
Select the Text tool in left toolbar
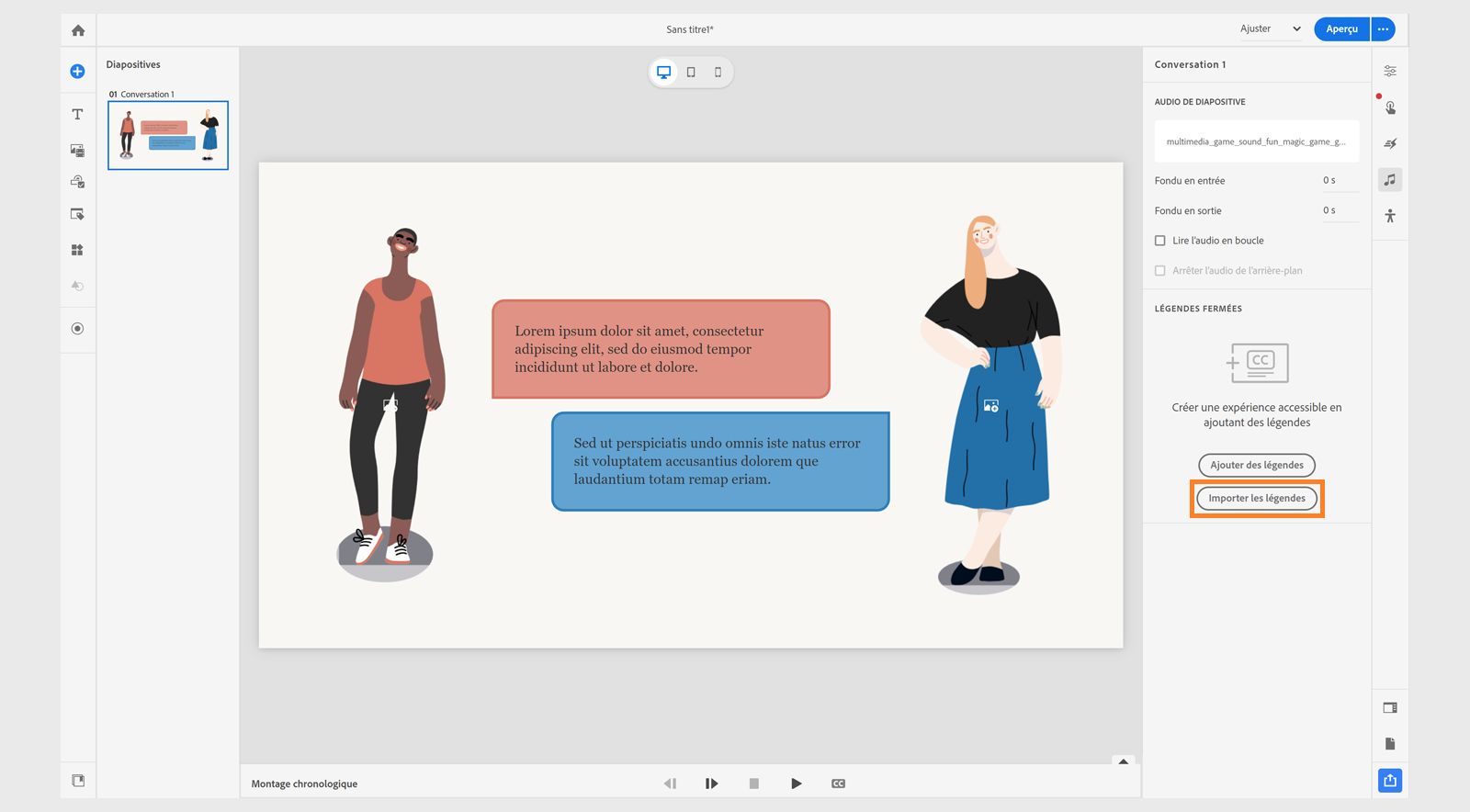[78, 115]
